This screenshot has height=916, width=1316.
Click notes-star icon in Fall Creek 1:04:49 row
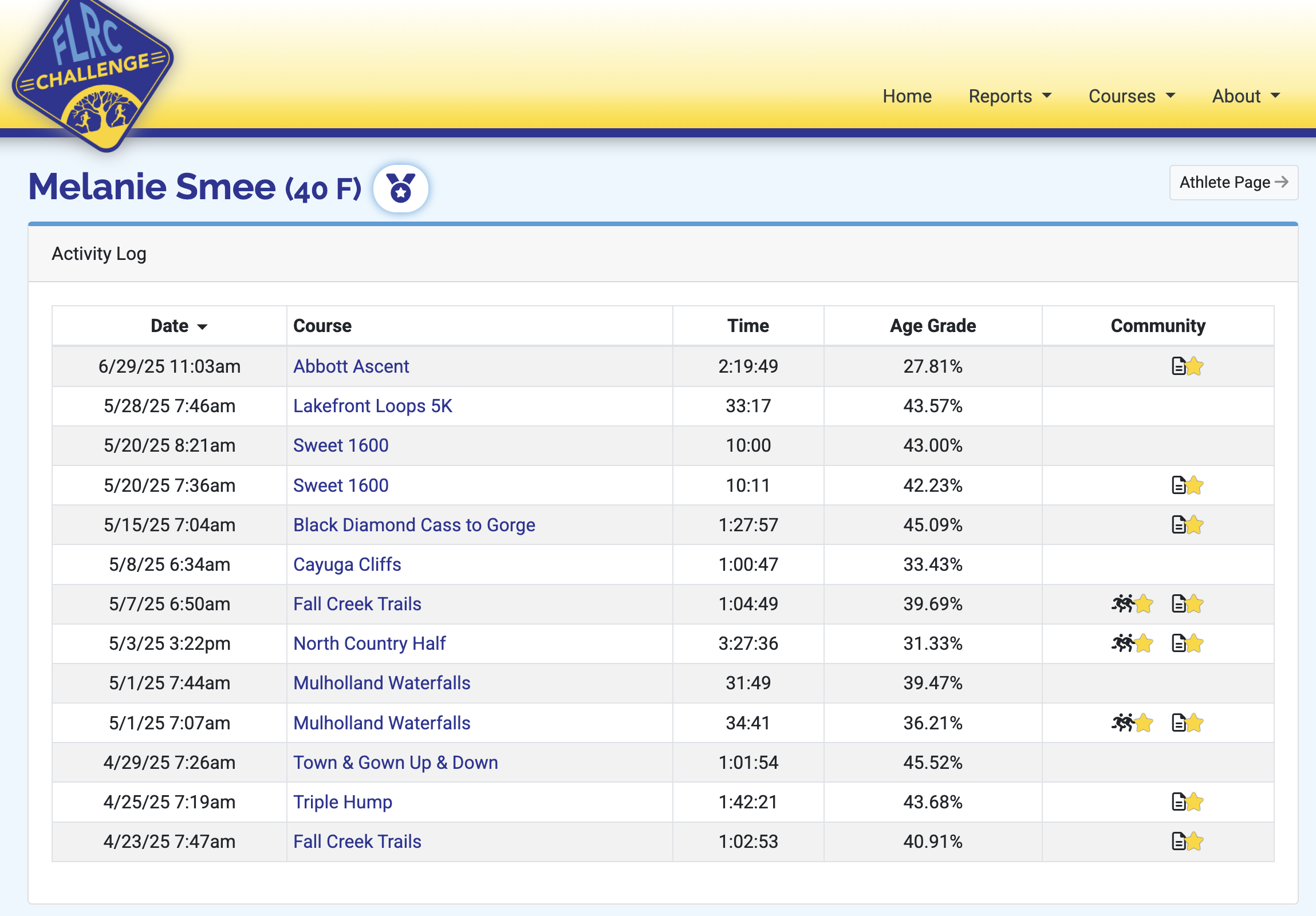click(x=1187, y=604)
